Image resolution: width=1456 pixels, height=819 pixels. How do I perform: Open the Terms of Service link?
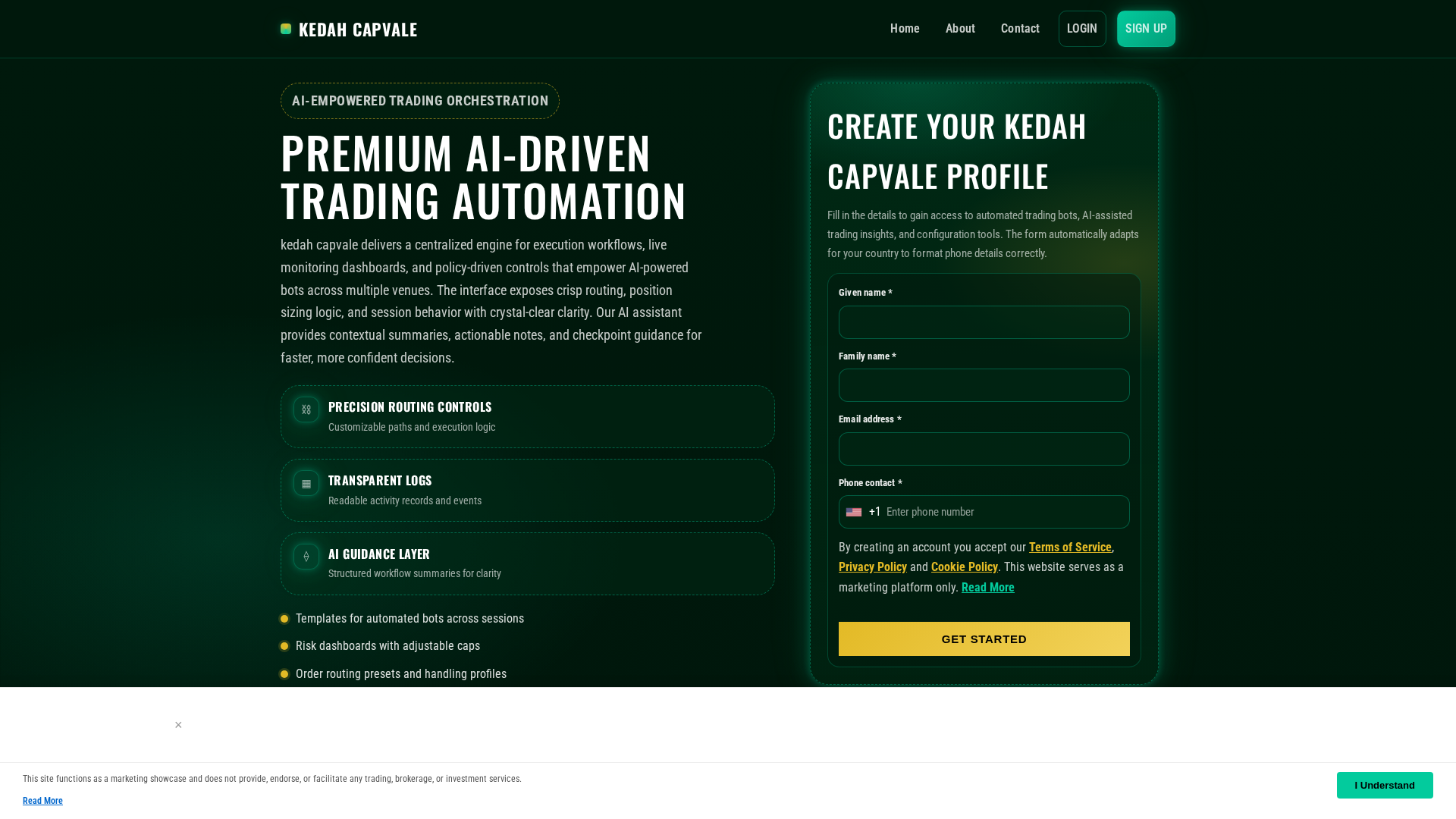pyautogui.click(x=1070, y=548)
